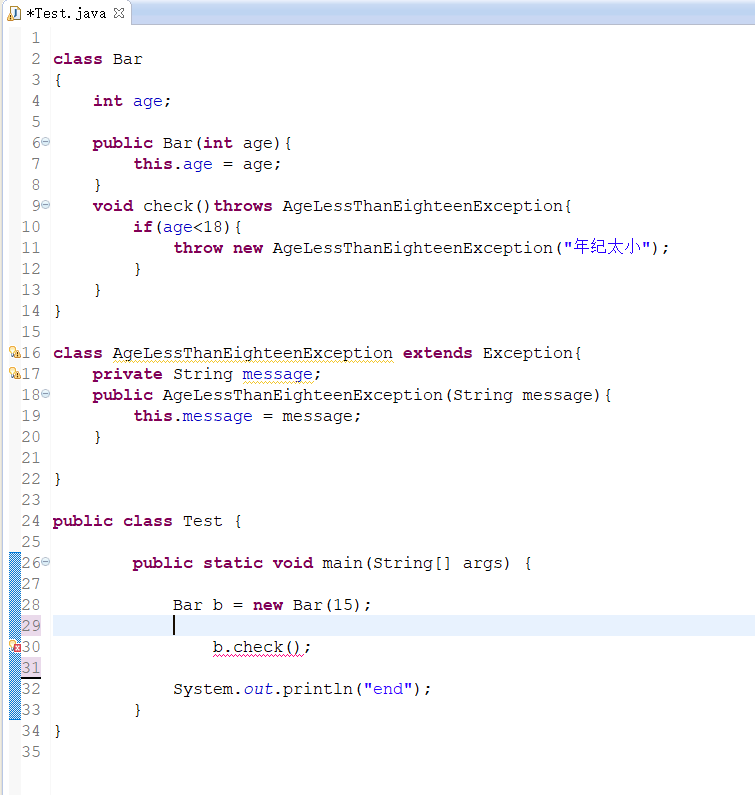Viewport: 755px width, 795px height.
Task: Click 'Bar b = new Bar(15);' statement
Action: click(272, 605)
